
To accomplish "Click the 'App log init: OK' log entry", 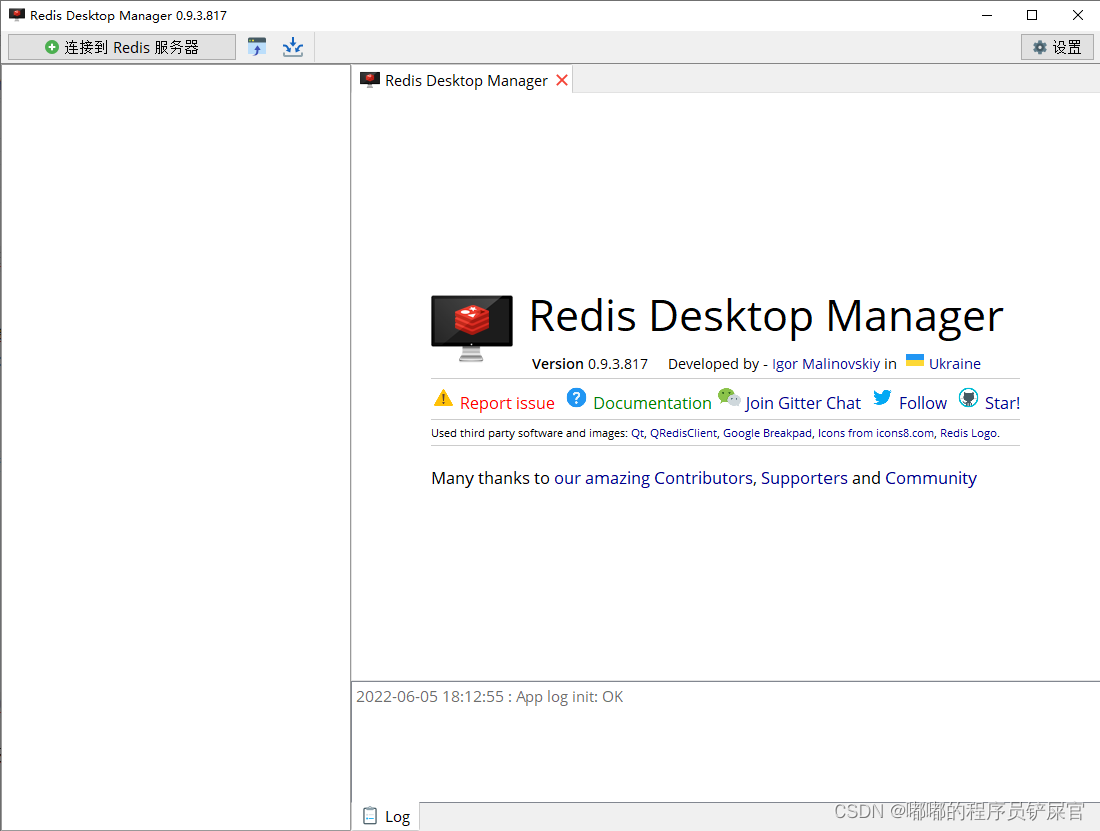I will 490,697.
